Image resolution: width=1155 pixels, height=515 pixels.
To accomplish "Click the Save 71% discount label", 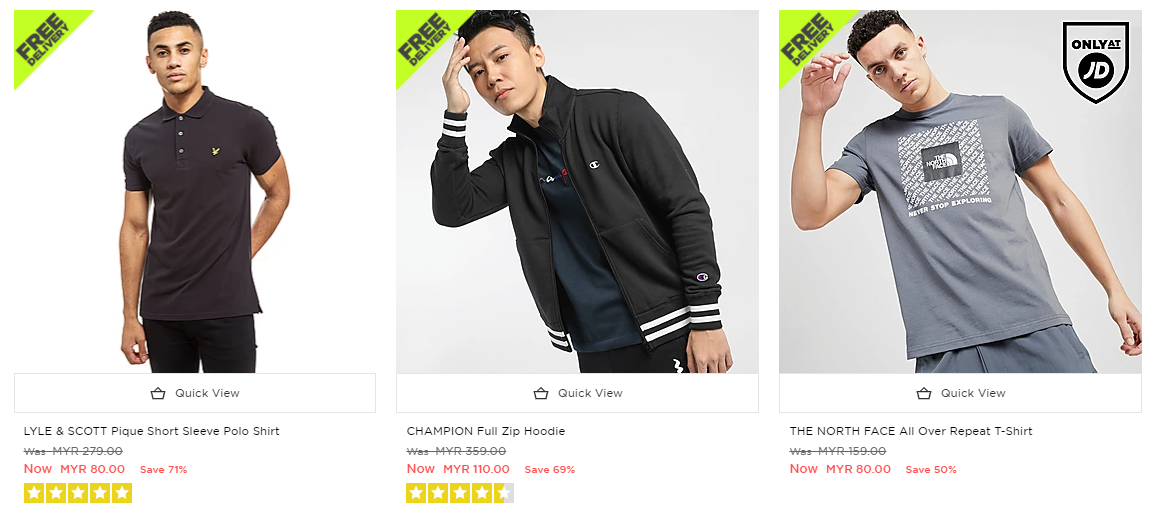I will 164,470.
